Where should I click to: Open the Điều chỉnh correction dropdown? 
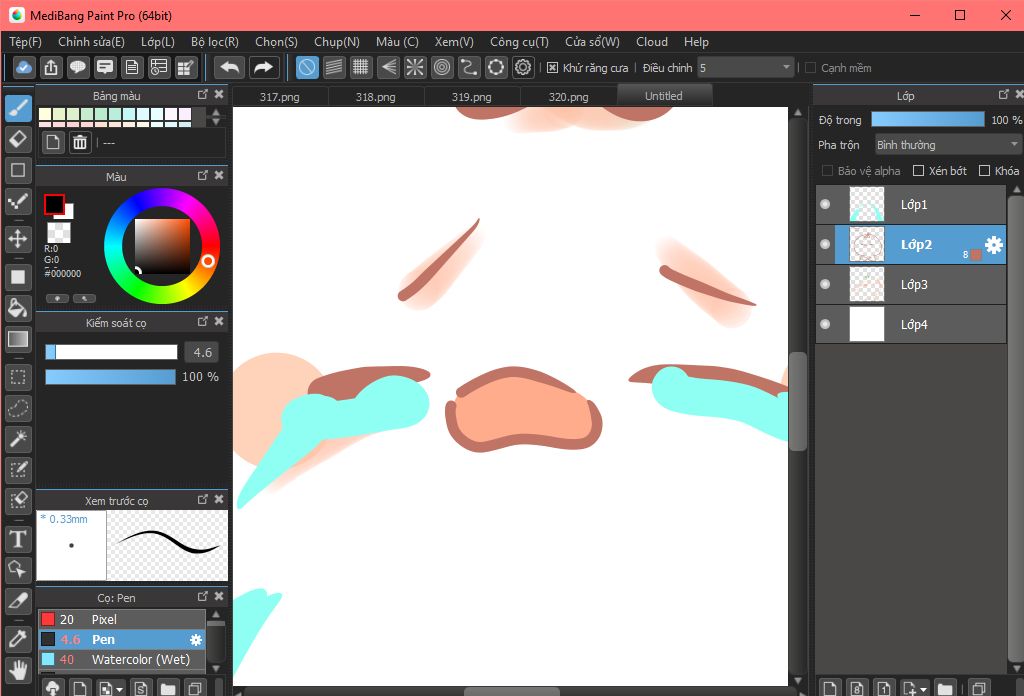pos(745,68)
